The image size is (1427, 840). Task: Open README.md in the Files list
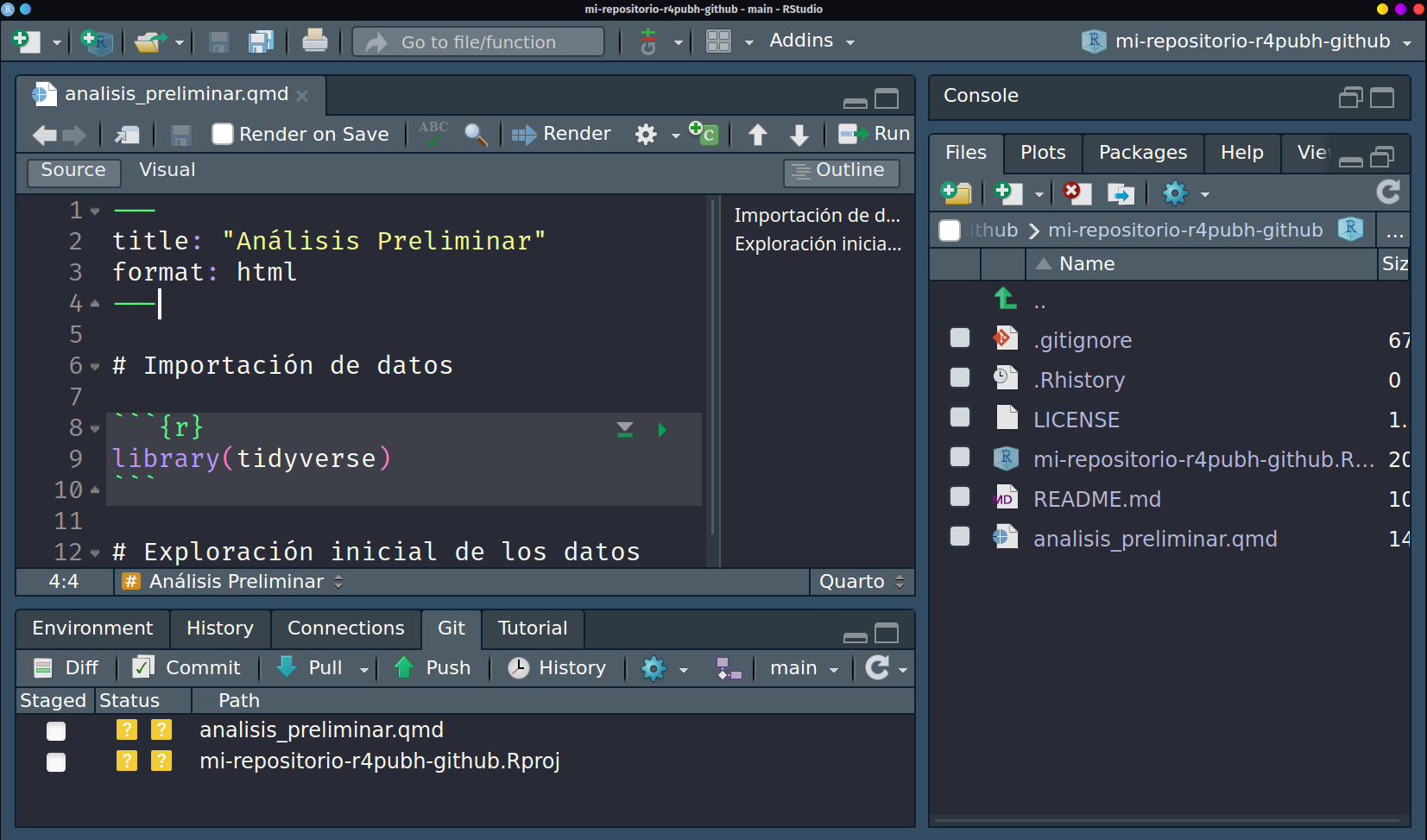[x=1096, y=499]
